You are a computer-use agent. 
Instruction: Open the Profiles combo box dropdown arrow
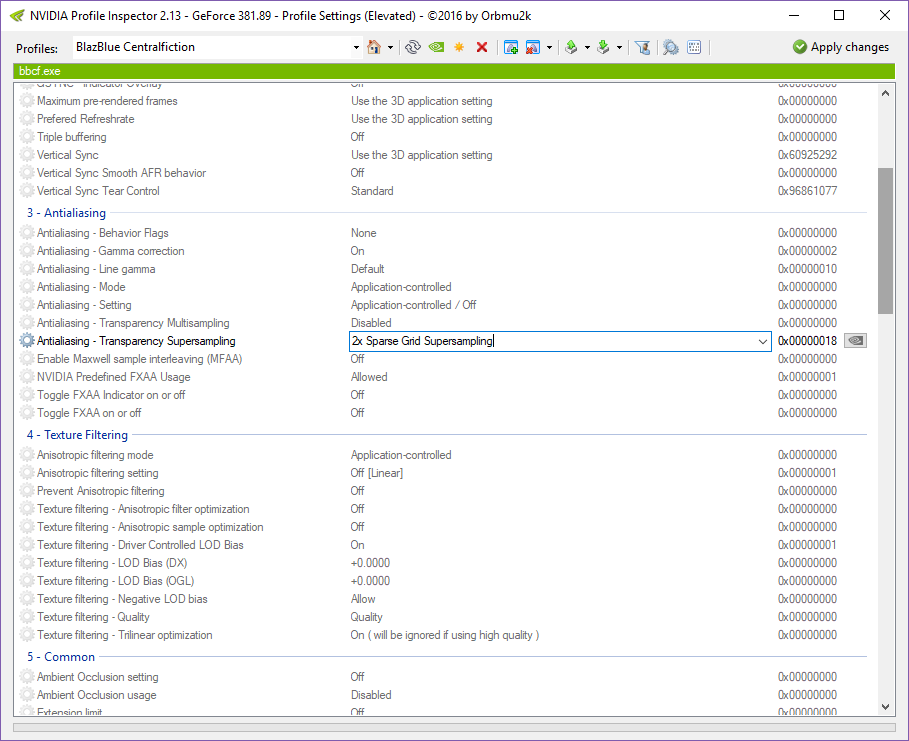point(356,48)
